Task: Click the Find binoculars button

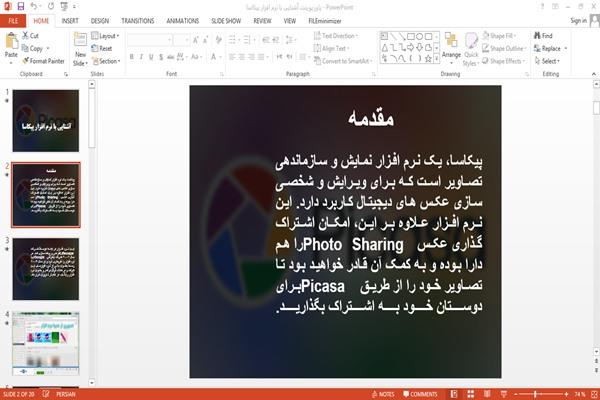Action: coord(543,36)
